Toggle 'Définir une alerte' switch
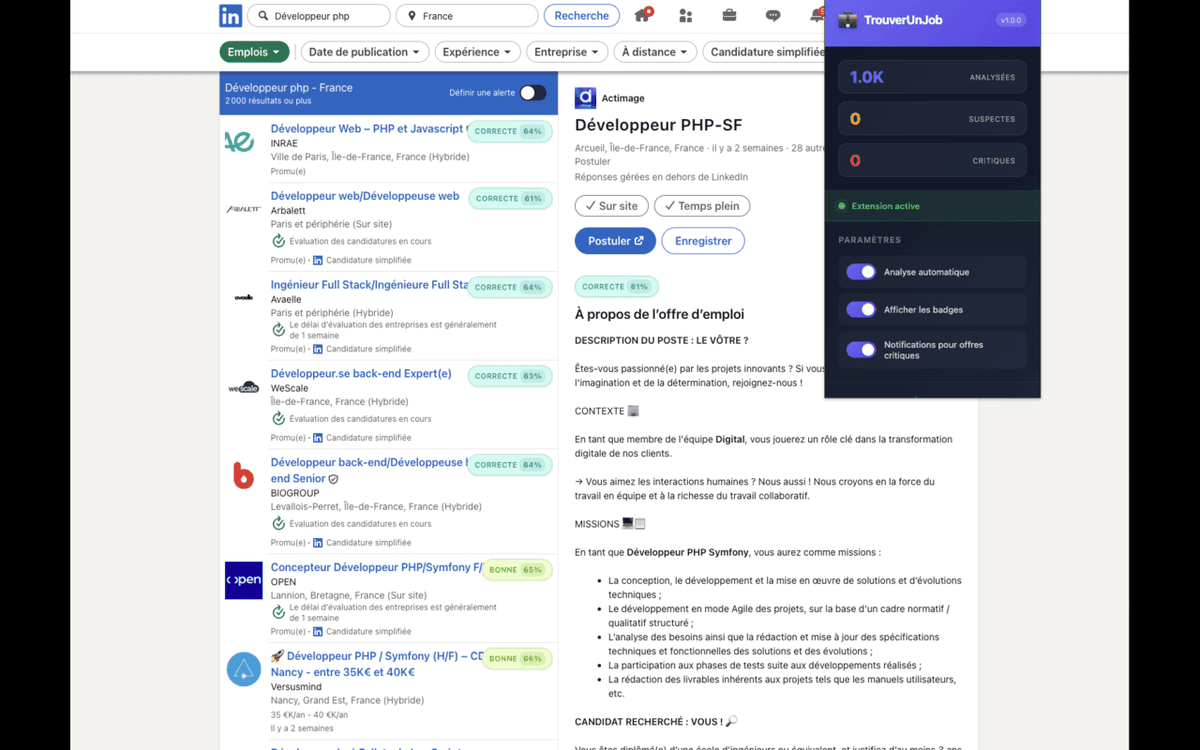 point(533,93)
